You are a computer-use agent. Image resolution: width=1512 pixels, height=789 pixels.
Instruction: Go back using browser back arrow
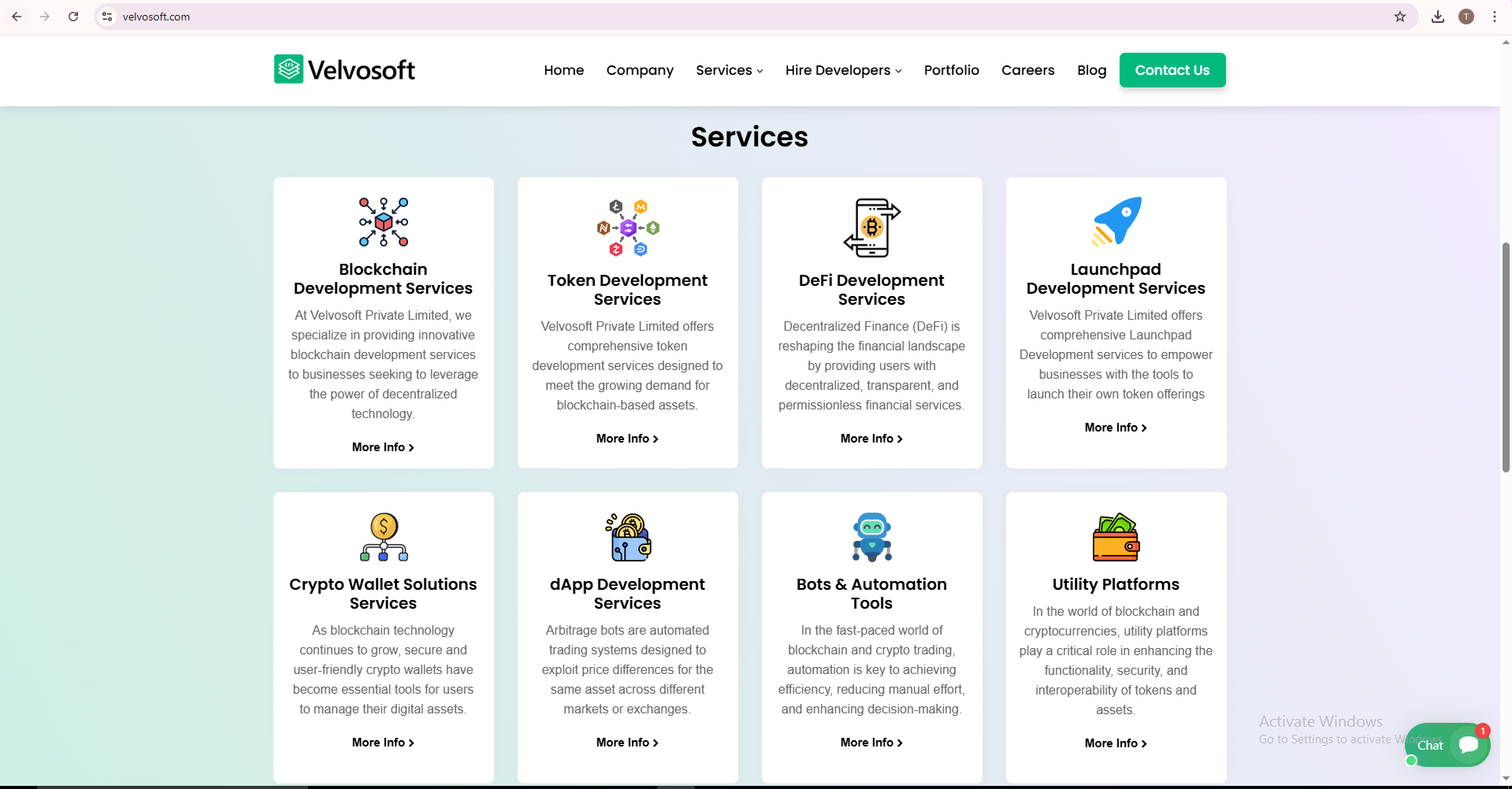pyautogui.click(x=17, y=17)
